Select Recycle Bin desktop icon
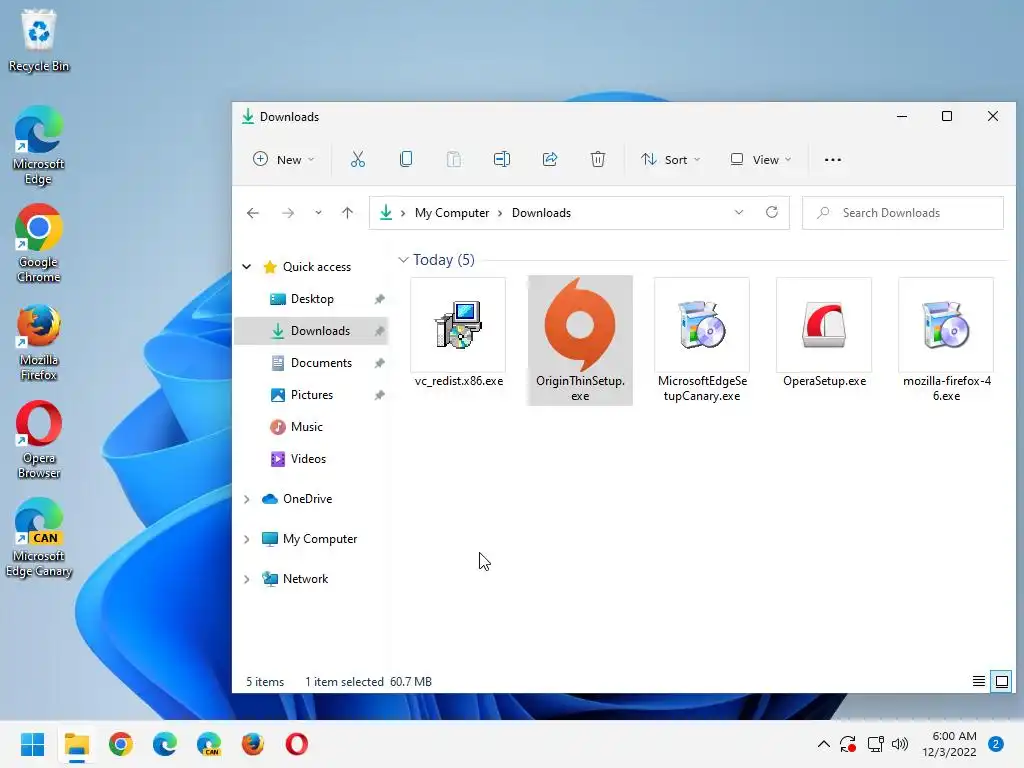This screenshot has height=768, width=1024. [39, 40]
